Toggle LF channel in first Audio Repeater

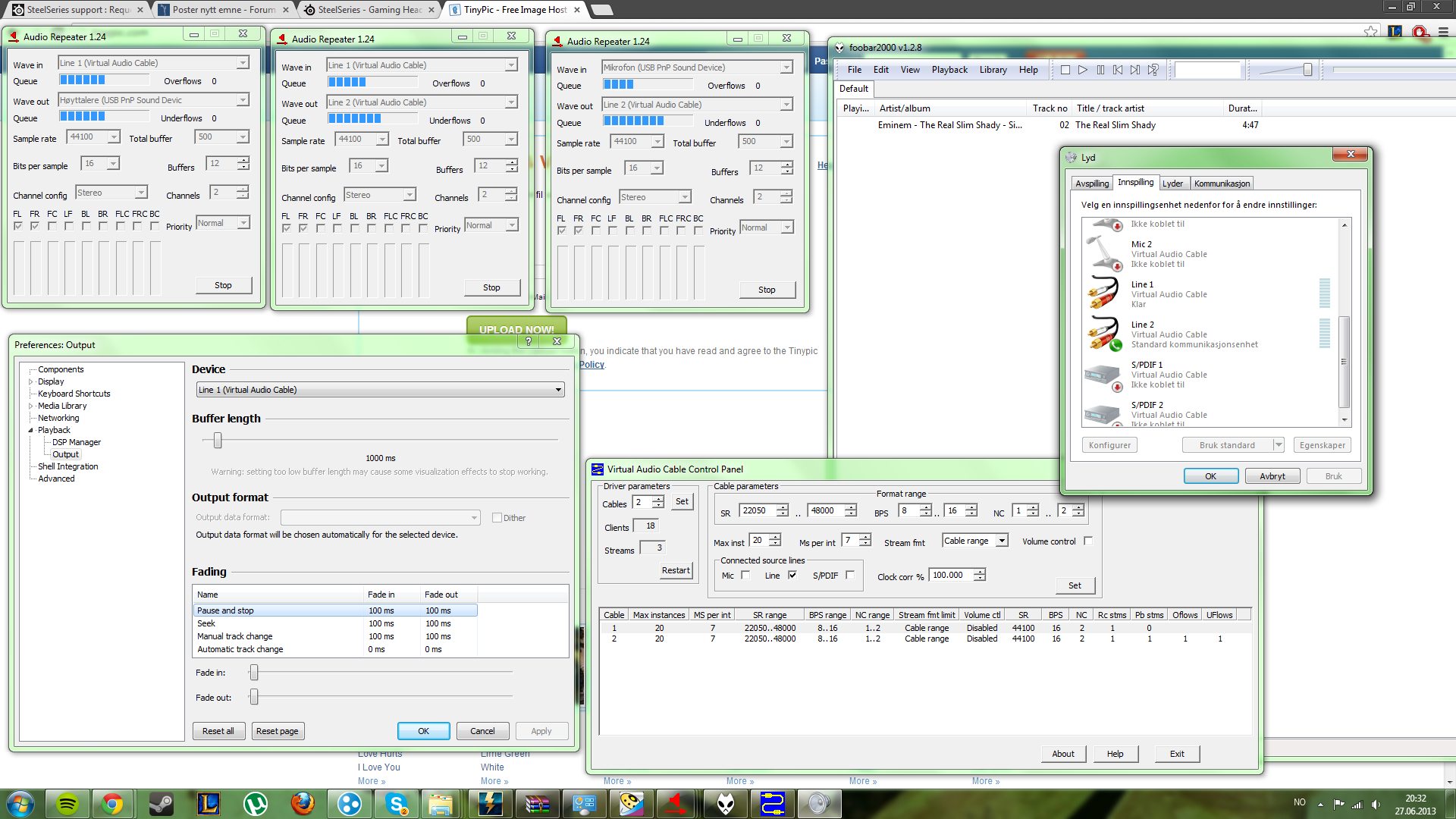(x=68, y=226)
